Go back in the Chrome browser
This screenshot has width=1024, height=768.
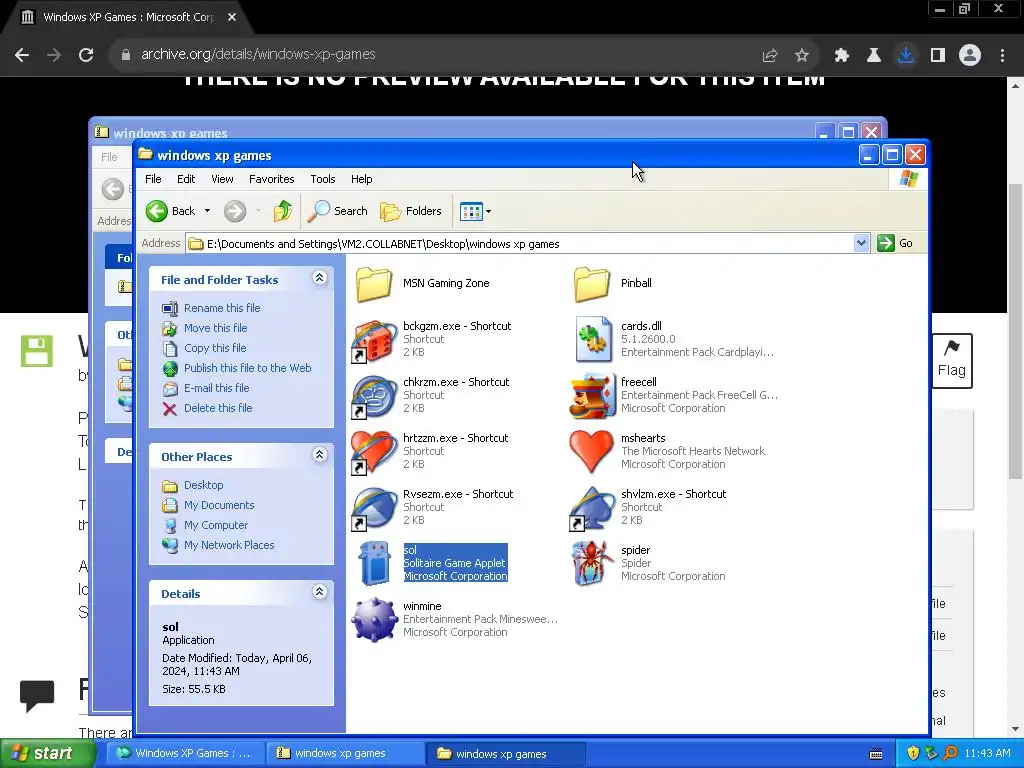click(22, 55)
